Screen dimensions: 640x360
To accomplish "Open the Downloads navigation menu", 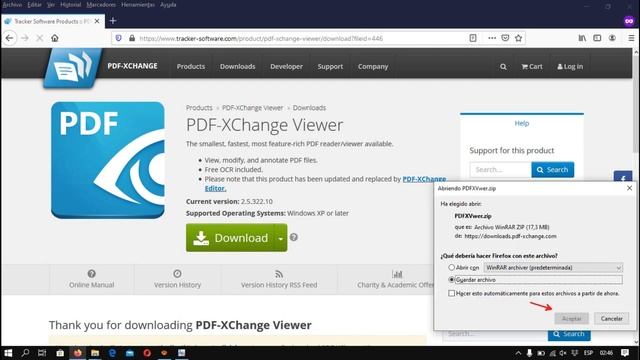I will [x=238, y=67].
